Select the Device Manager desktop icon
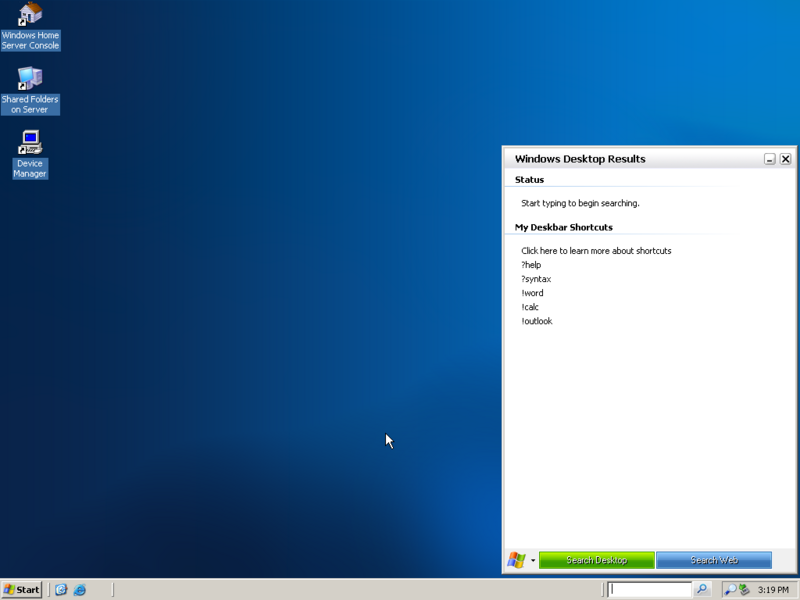The height and width of the screenshot is (600, 800). tap(30, 154)
